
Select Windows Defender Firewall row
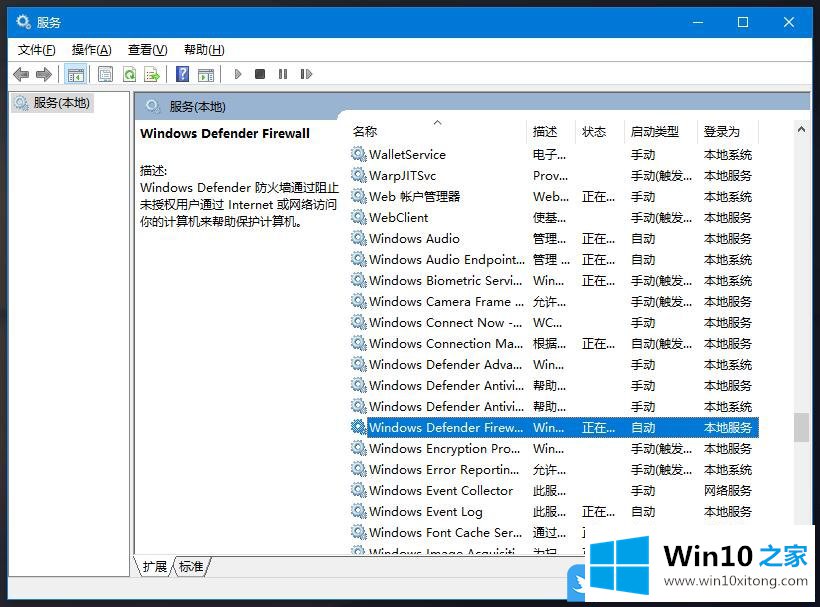point(554,427)
